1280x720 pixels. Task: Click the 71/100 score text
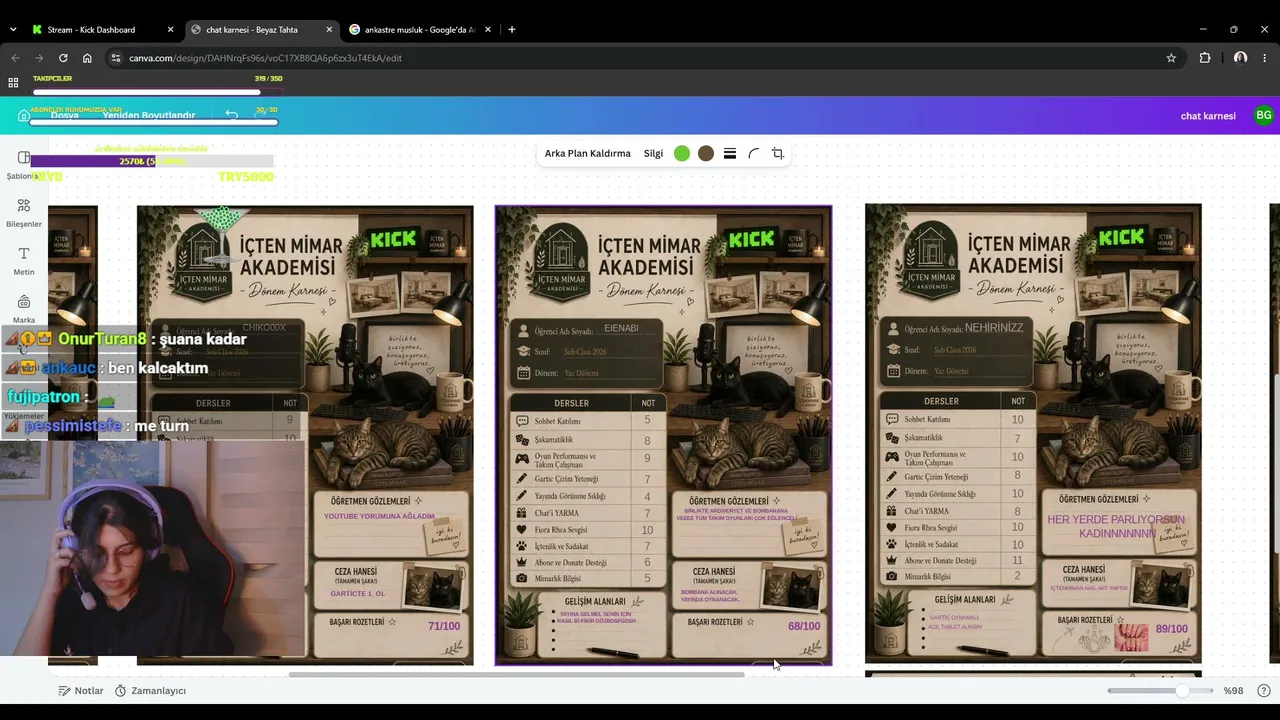[444, 627]
